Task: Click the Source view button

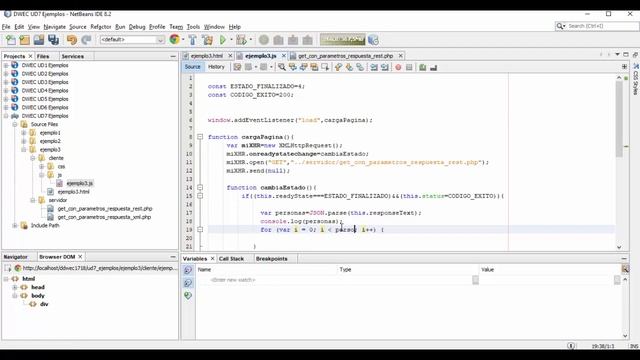Action: click(193, 67)
